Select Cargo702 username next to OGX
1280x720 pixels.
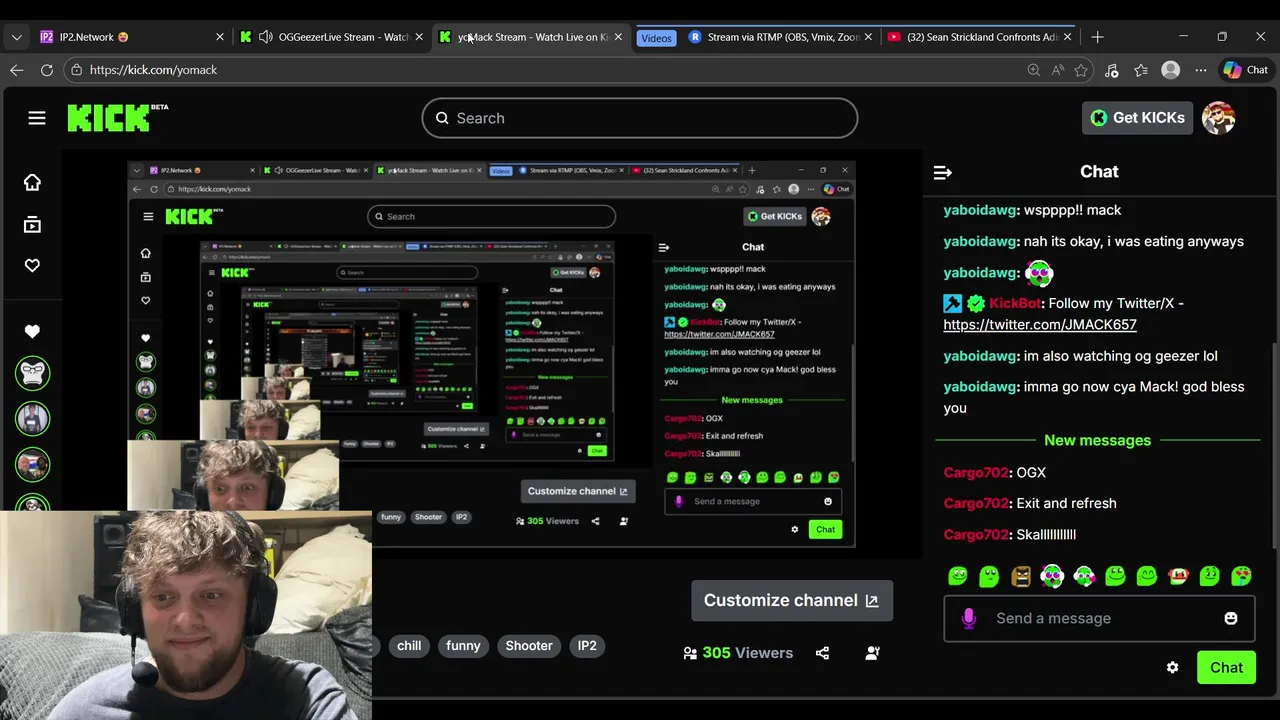[x=976, y=472]
